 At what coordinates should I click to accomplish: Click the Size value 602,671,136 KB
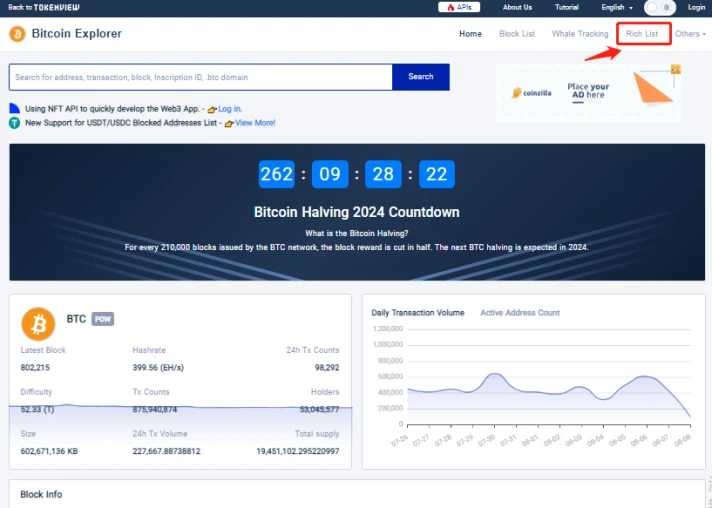click(49, 451)
